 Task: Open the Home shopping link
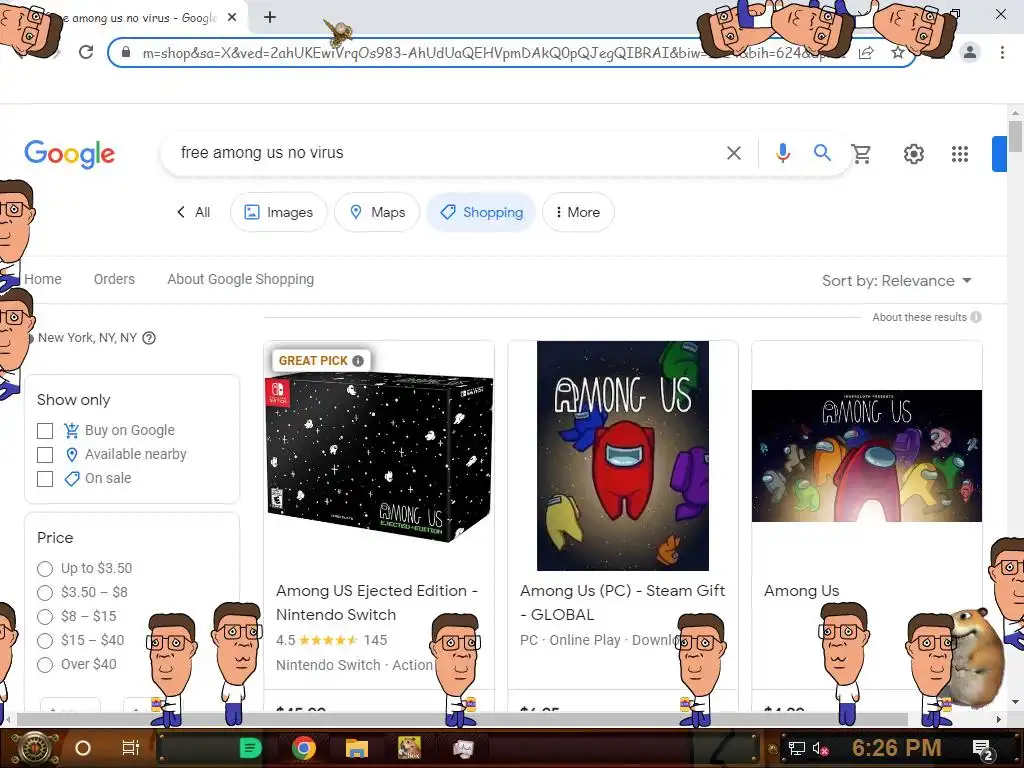coord(43,279)
